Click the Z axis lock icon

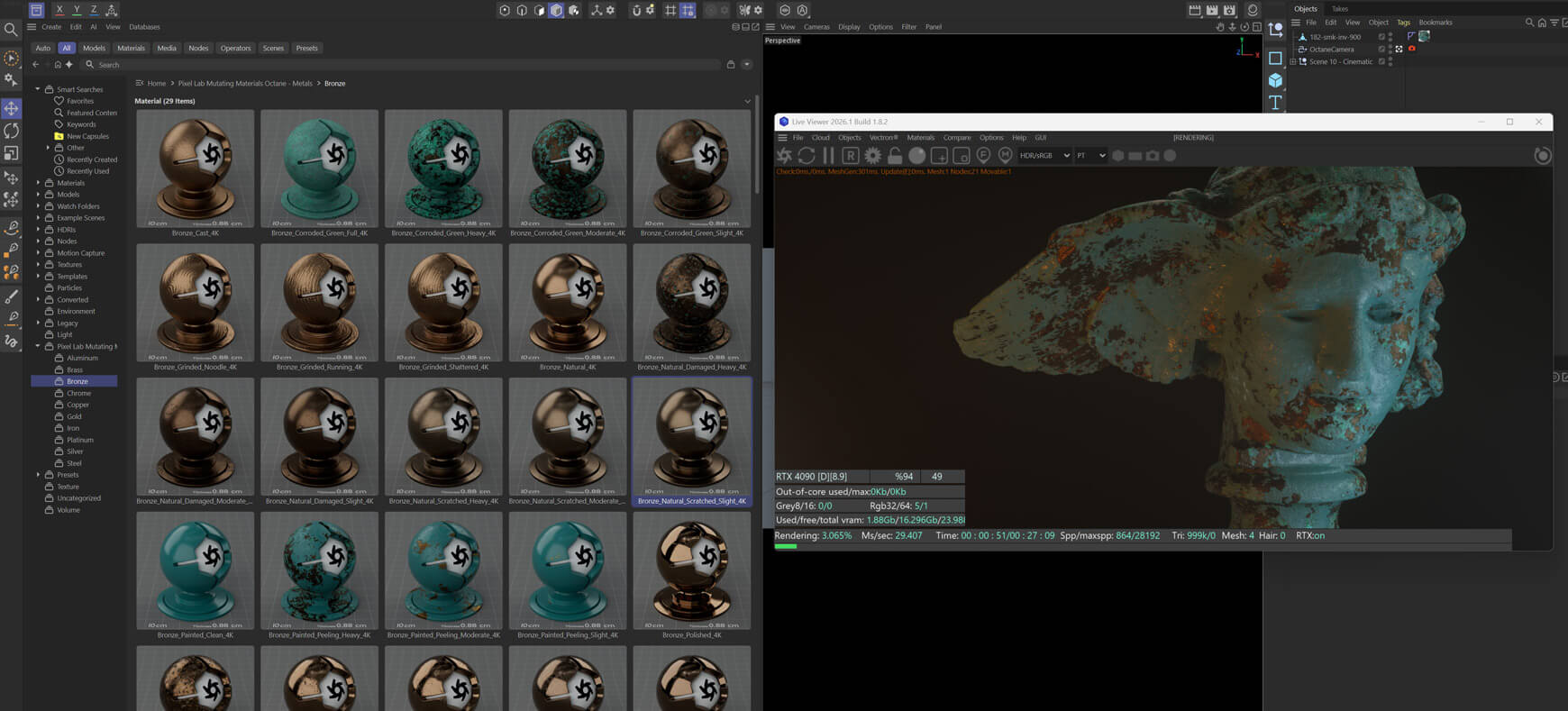click(x=94, y=10)
